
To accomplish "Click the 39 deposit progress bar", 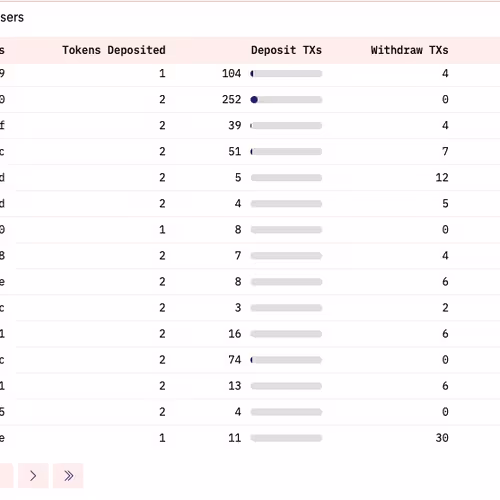I will (286, 126).
